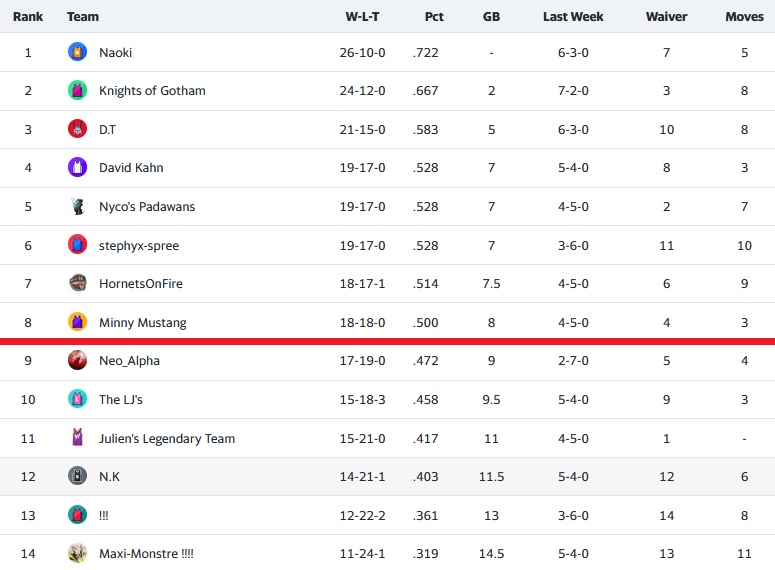
Task: Click the D.T team avatar
Action: coord(77,129)
